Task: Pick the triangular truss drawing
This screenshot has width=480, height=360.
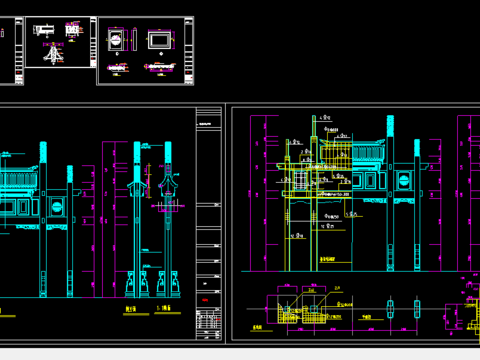Action: point(53,54)
